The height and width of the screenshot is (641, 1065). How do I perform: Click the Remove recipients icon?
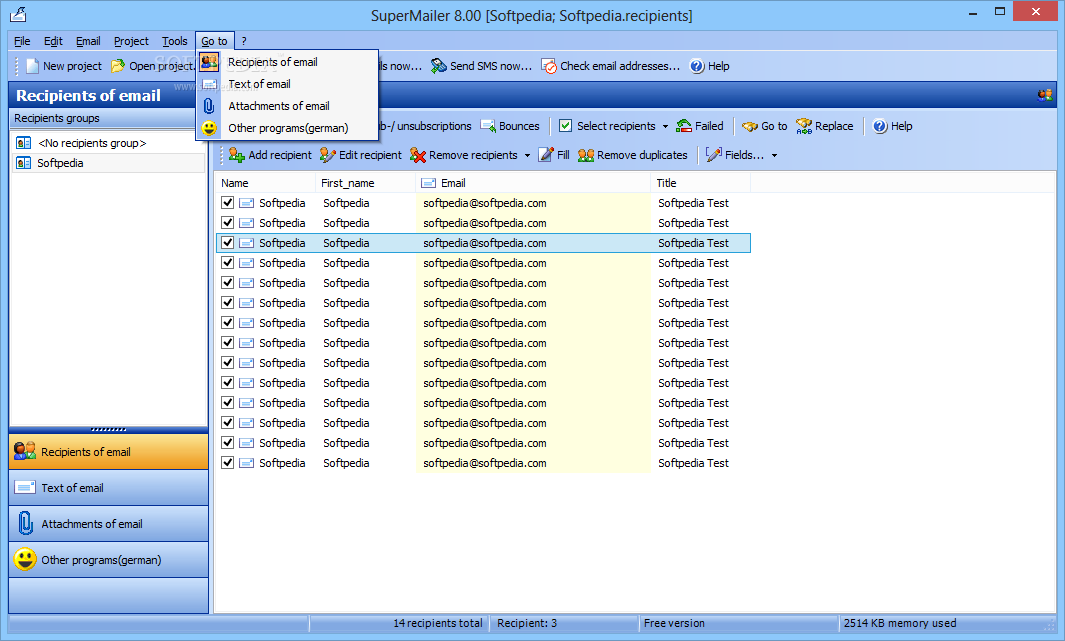point(418,155)
